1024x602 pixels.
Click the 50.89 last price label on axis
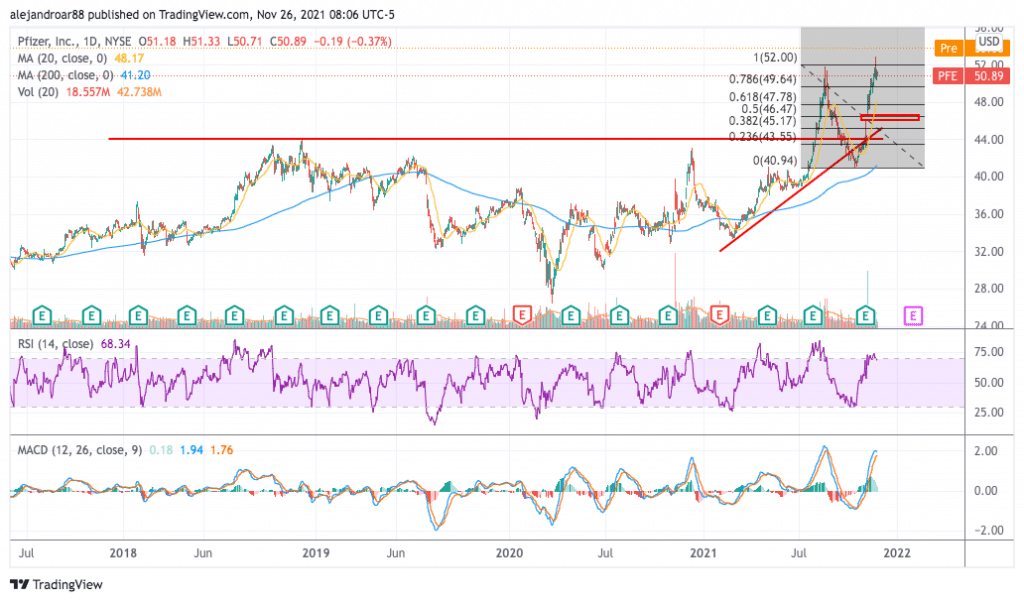pyautogui.click(x=988, y=76)
